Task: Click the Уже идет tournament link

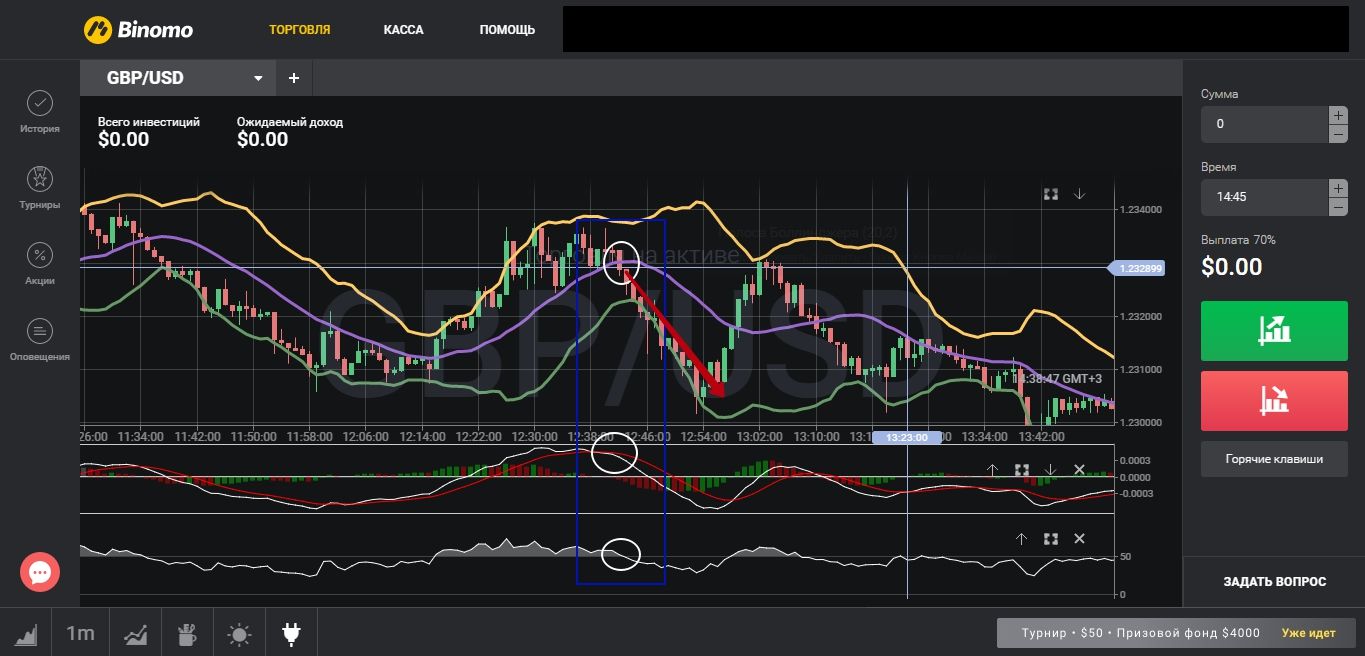Action: click(x=1309, y=633)
